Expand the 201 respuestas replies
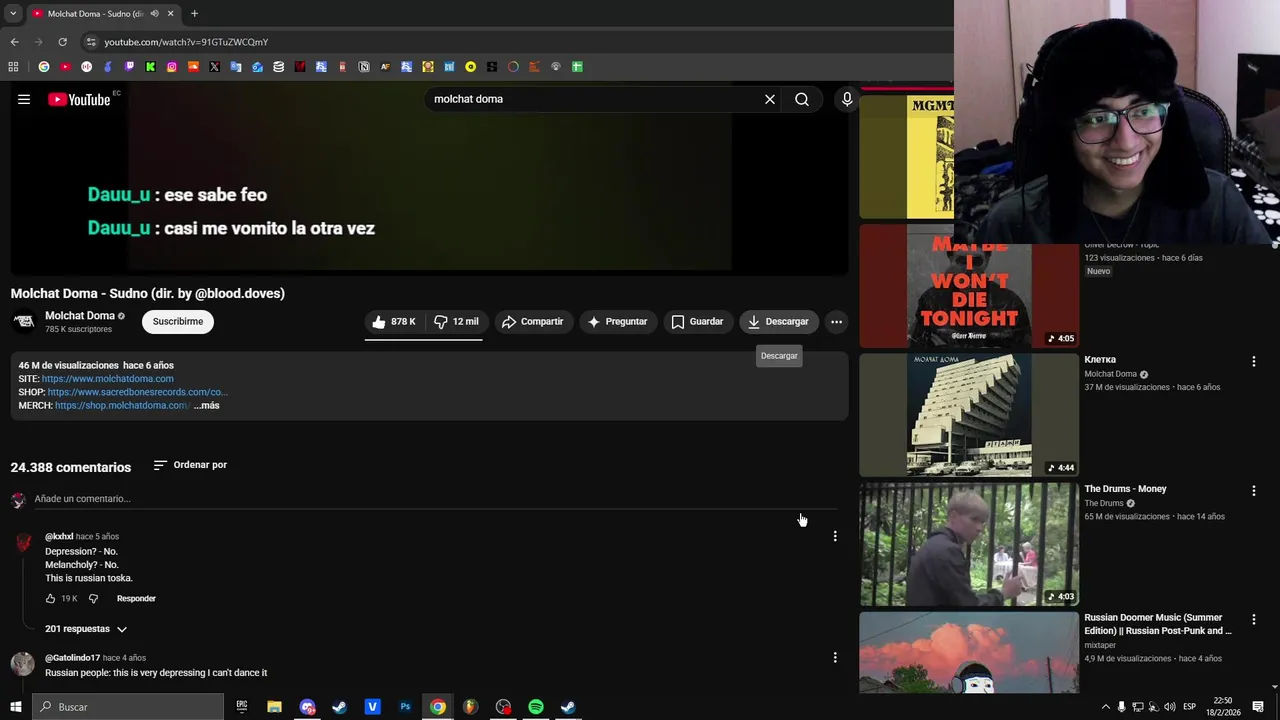1280x720 pixels. [x=86, y=629]
